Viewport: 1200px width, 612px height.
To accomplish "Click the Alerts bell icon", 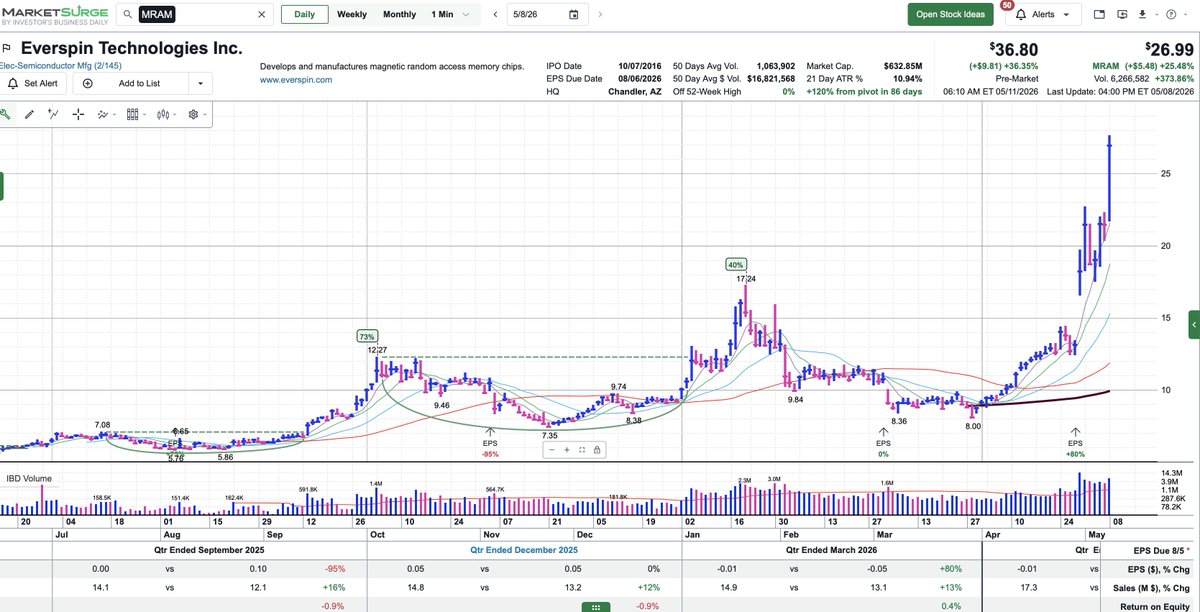I will tap(1021, 15).
